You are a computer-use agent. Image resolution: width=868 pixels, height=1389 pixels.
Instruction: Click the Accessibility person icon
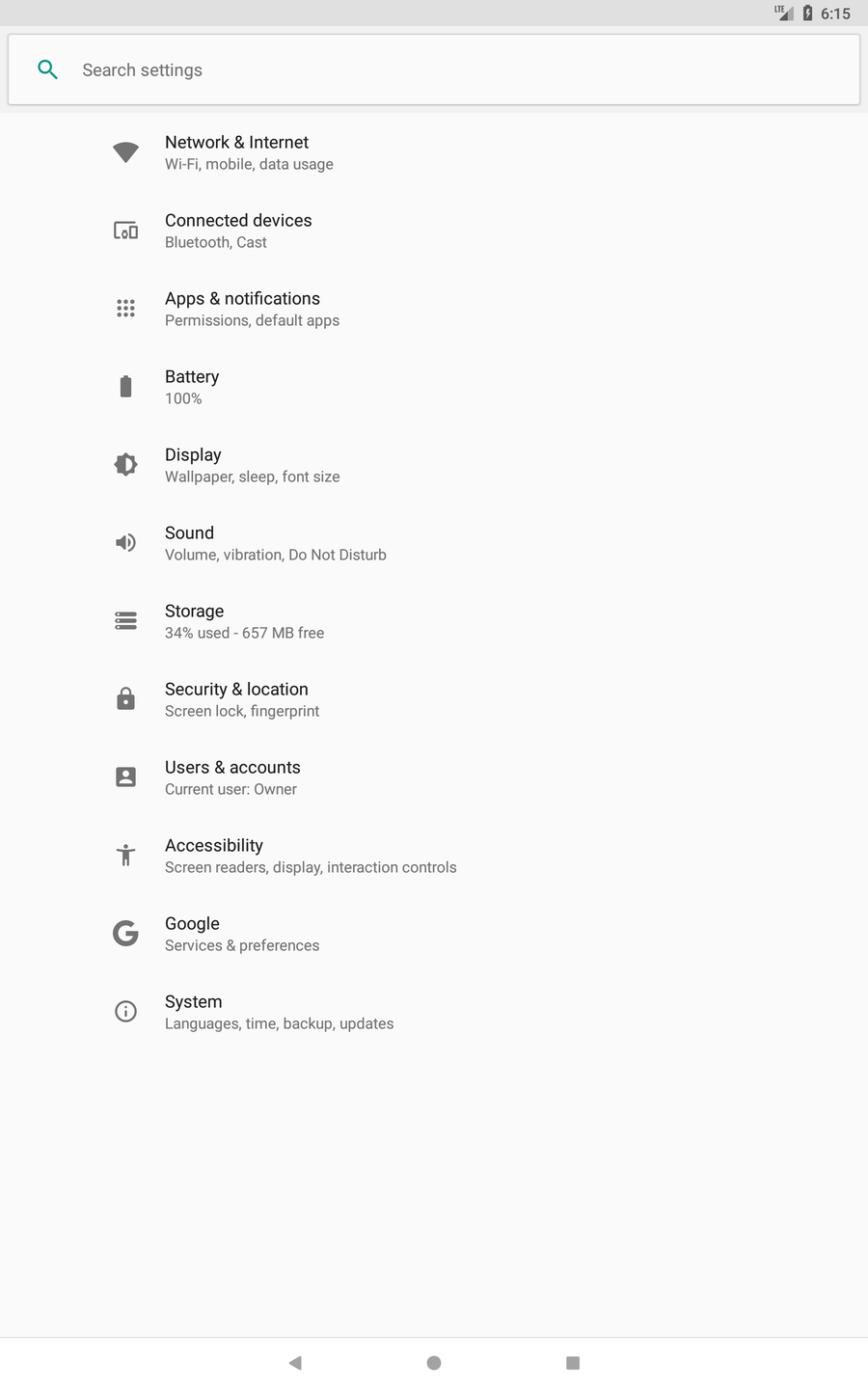[x=125, y=855]
